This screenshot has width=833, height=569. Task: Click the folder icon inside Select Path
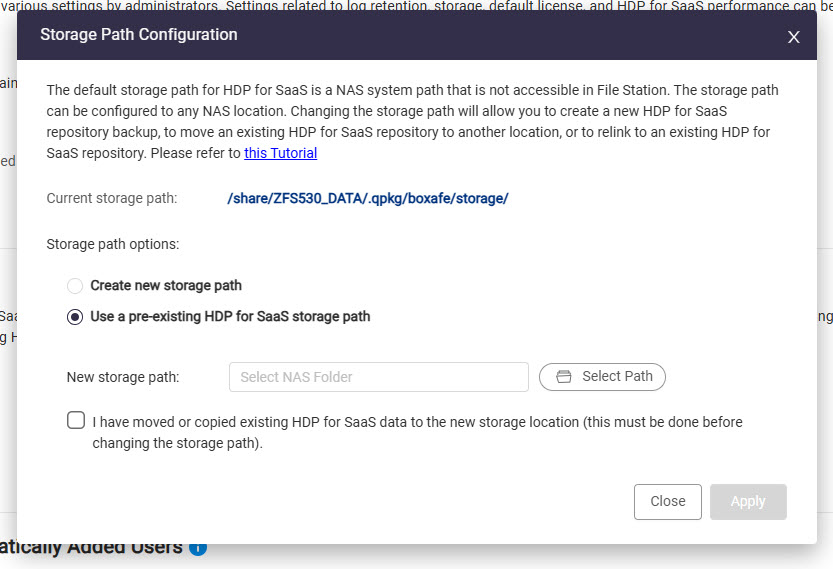tap(564, 377)
